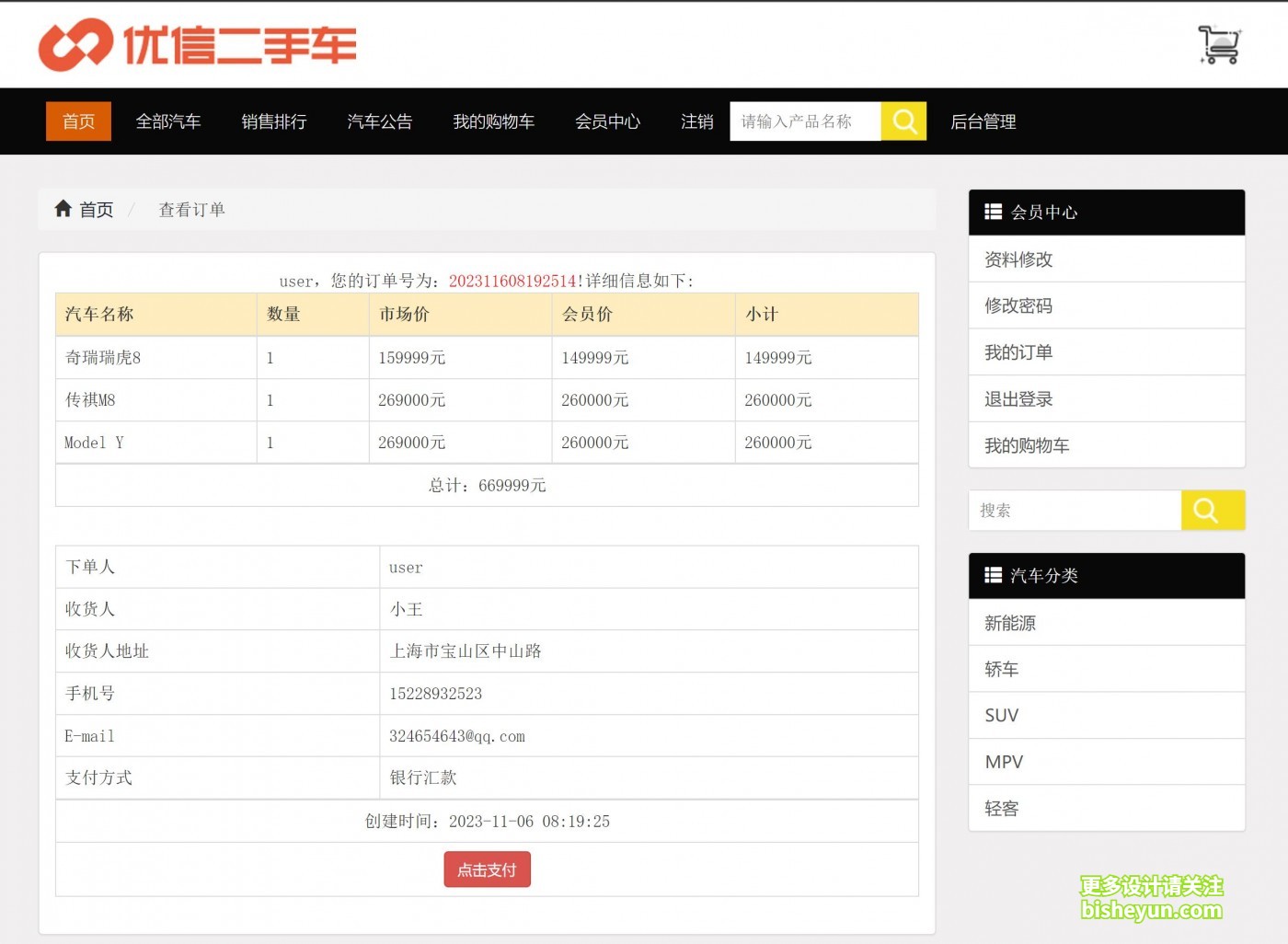Click the home icon in breadcrumb
Viewport: 1288px width, 944px height.
coord(63,209)
